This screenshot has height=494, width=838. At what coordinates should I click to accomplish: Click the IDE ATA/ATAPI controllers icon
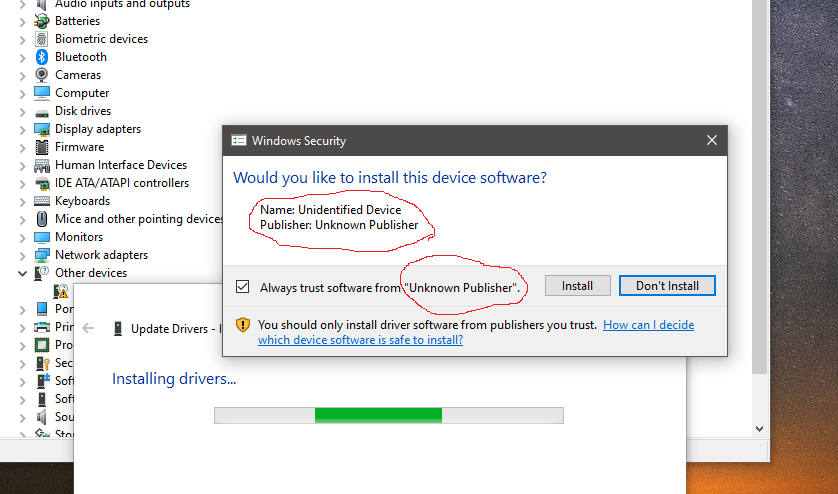[42, 183]
